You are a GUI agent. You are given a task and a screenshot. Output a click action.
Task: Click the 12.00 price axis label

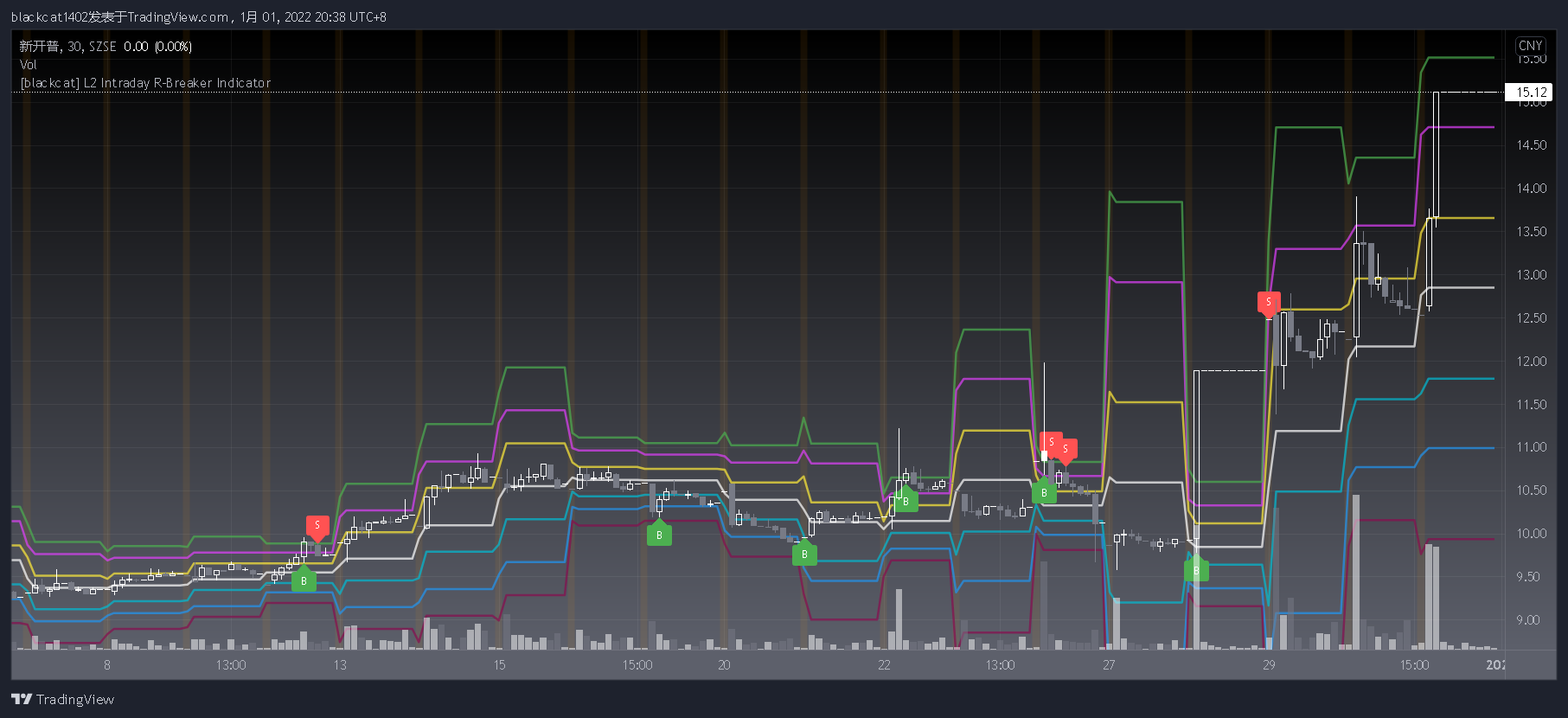(1531, 362)
